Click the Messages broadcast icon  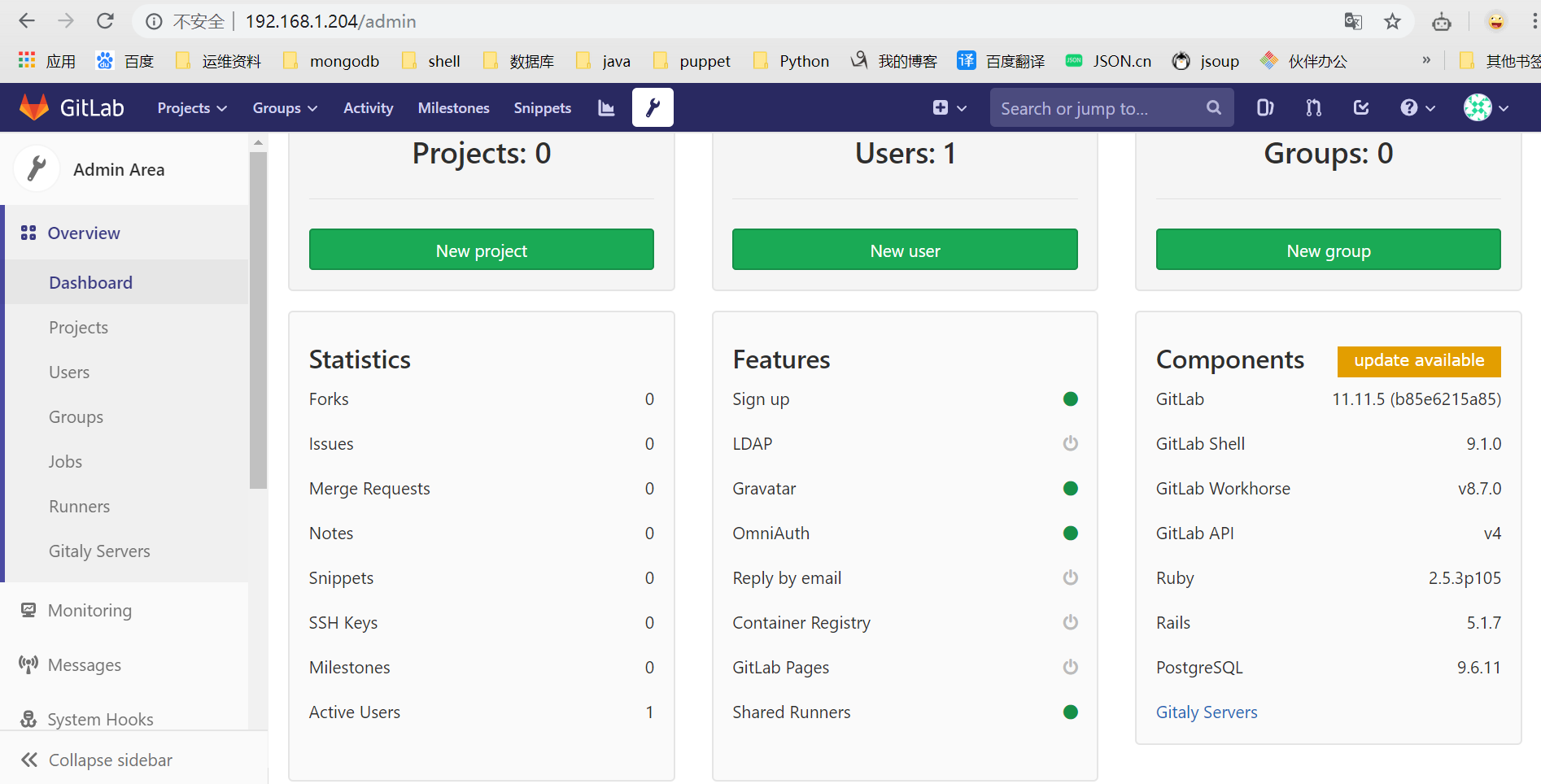tap(28, 664)
